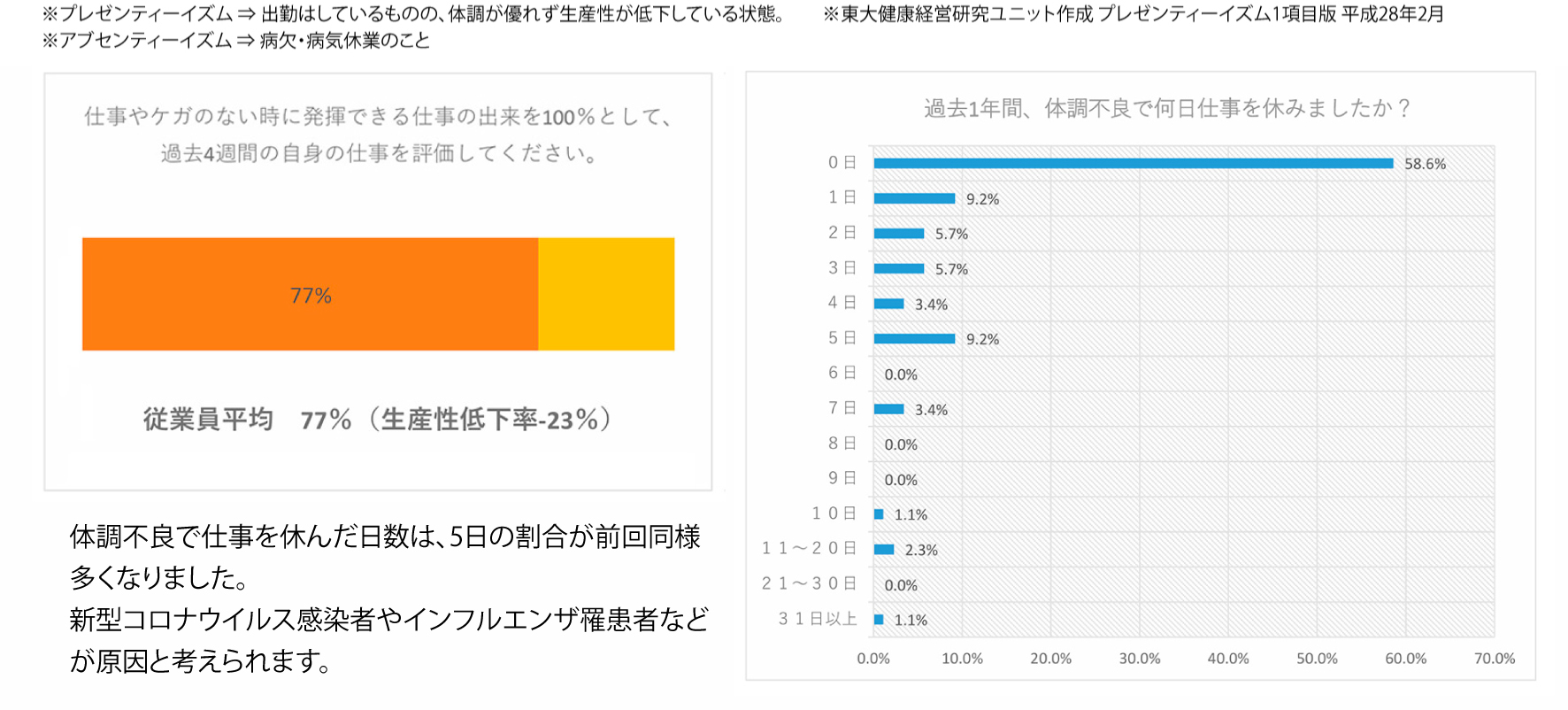Click the yellow remainder bar segment
Screen dimensions: 1568x710
tap(606, 294)
